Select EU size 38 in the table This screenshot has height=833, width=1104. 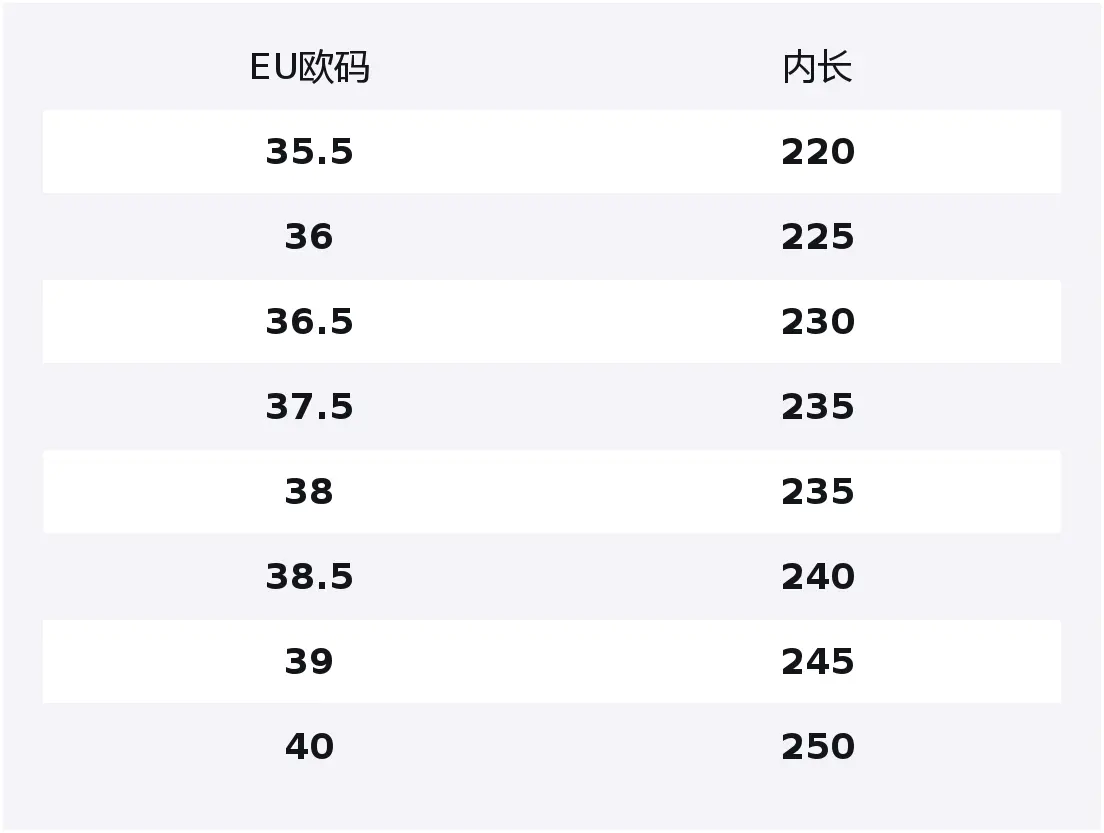(x=309, y=492)
